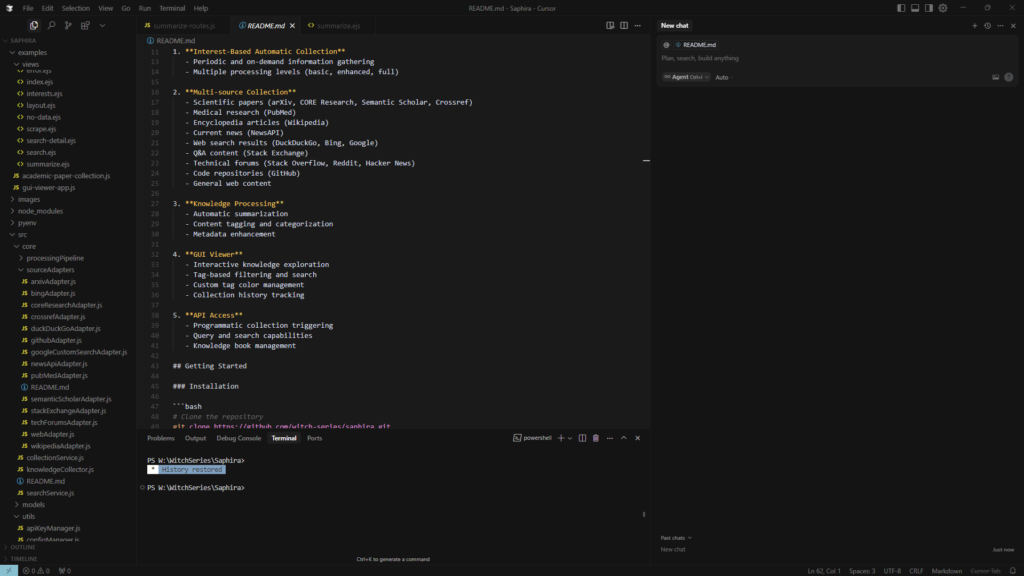The image size is (1024, 576).
Task: Split the editor right
Action: coord(624,25)
